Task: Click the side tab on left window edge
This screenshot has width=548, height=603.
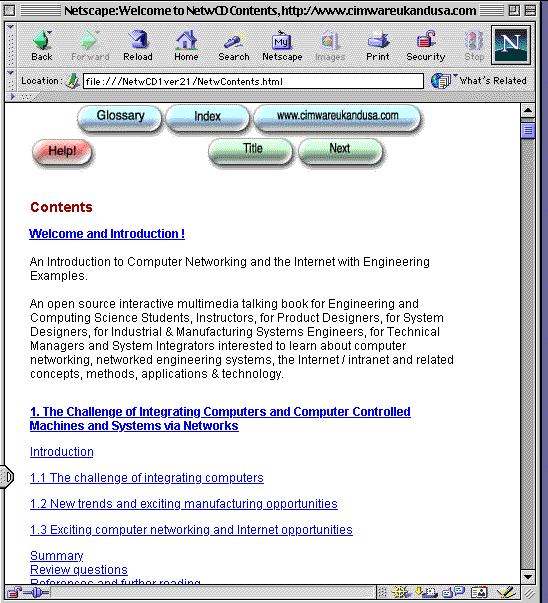Action: [x=7, y=477]
